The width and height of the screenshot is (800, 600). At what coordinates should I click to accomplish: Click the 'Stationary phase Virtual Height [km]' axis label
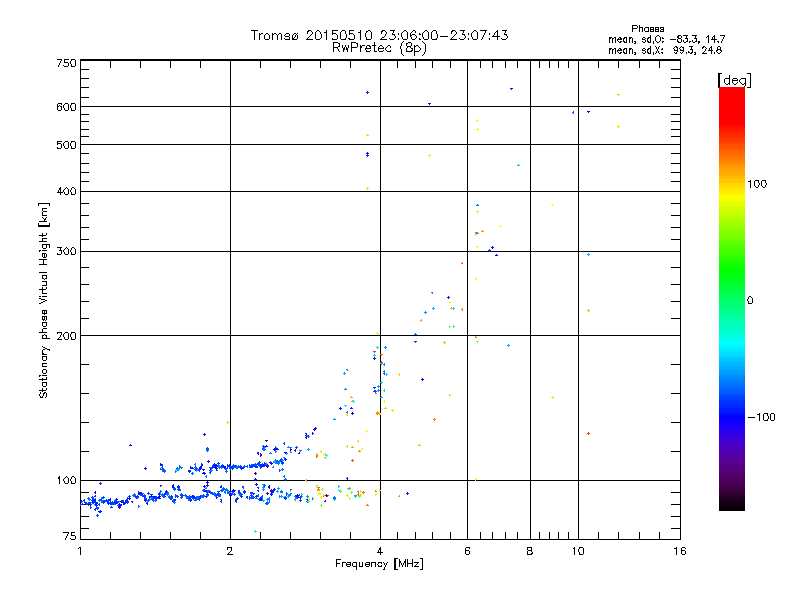pos(44,300)
